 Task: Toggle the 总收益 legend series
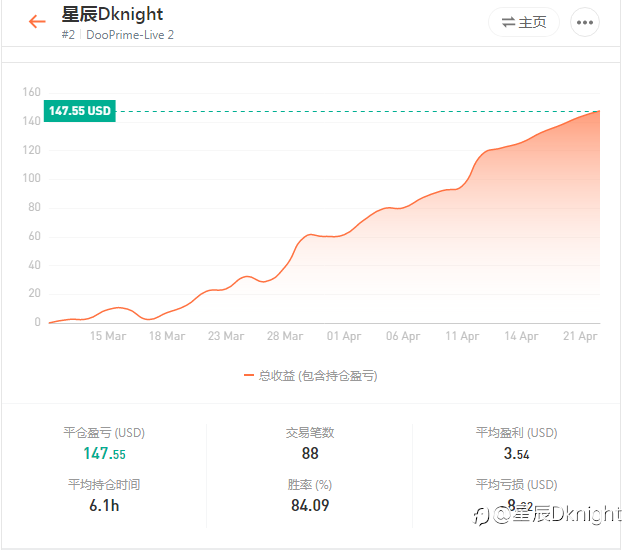point(310,376)
